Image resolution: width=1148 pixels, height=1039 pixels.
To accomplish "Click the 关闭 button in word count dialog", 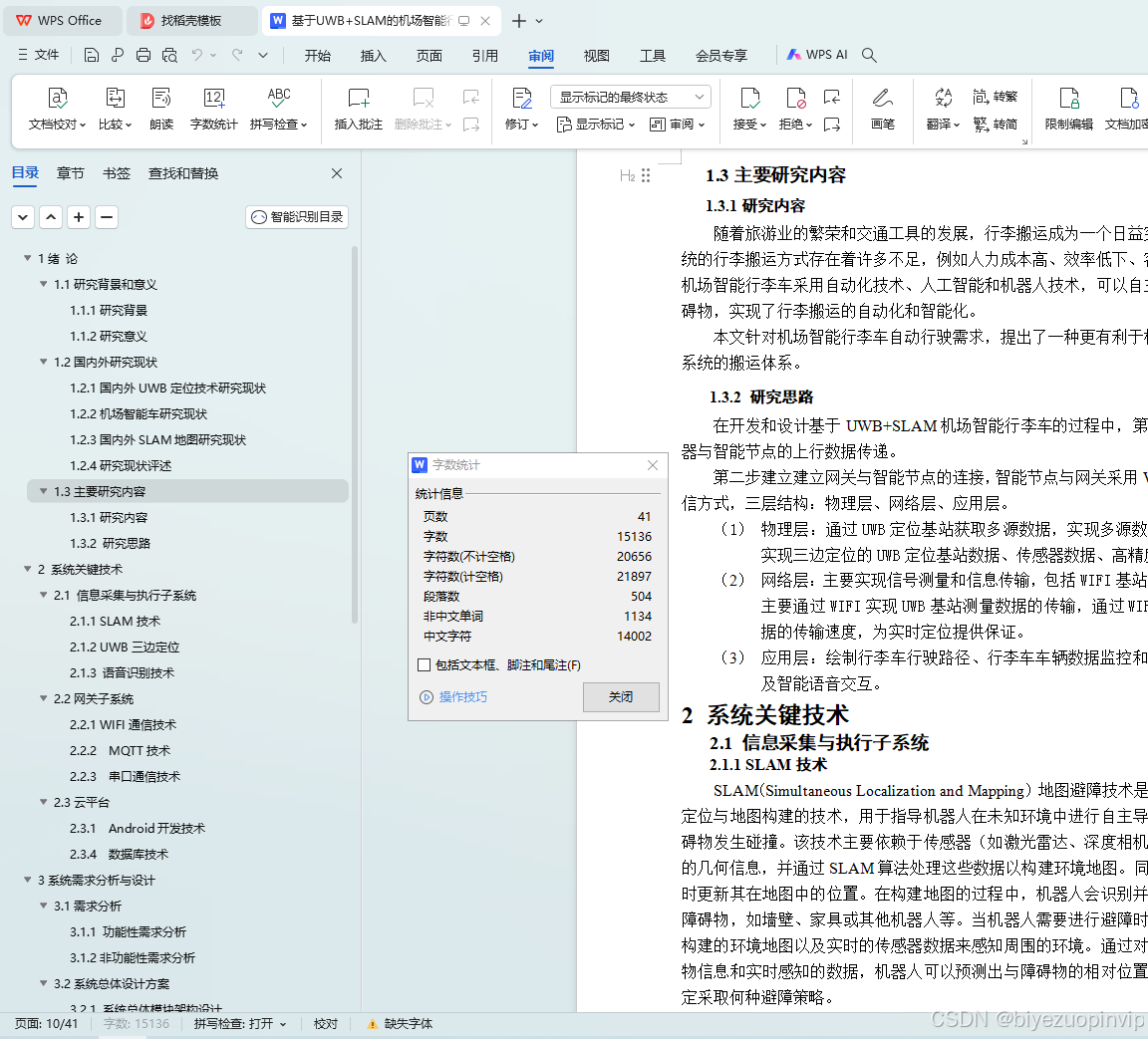I will (621, 697).
